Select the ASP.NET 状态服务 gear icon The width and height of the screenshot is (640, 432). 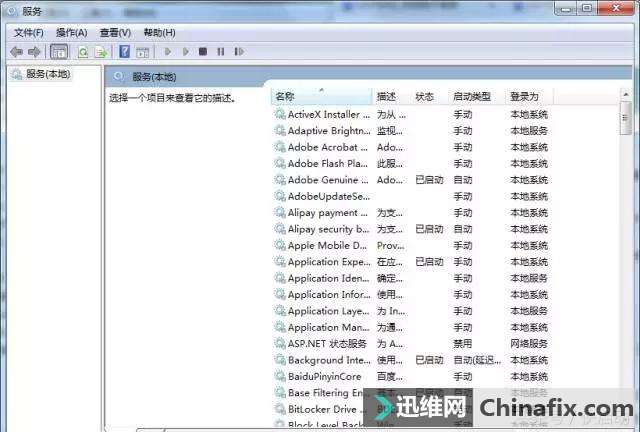pyautogui.click(x=280, y=343)
